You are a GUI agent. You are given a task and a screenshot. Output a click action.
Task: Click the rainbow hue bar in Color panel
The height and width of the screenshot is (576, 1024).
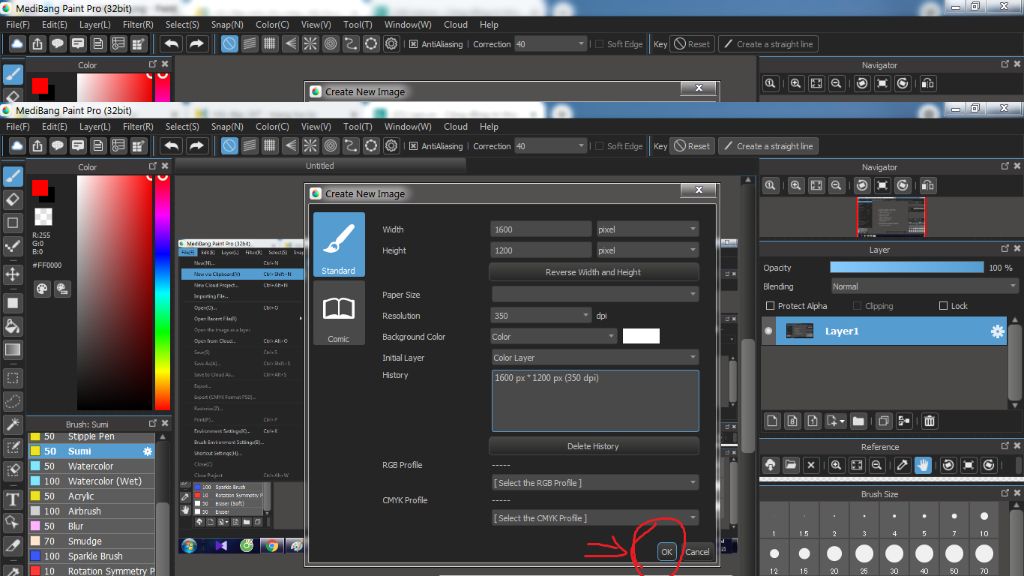coord(162,293)
